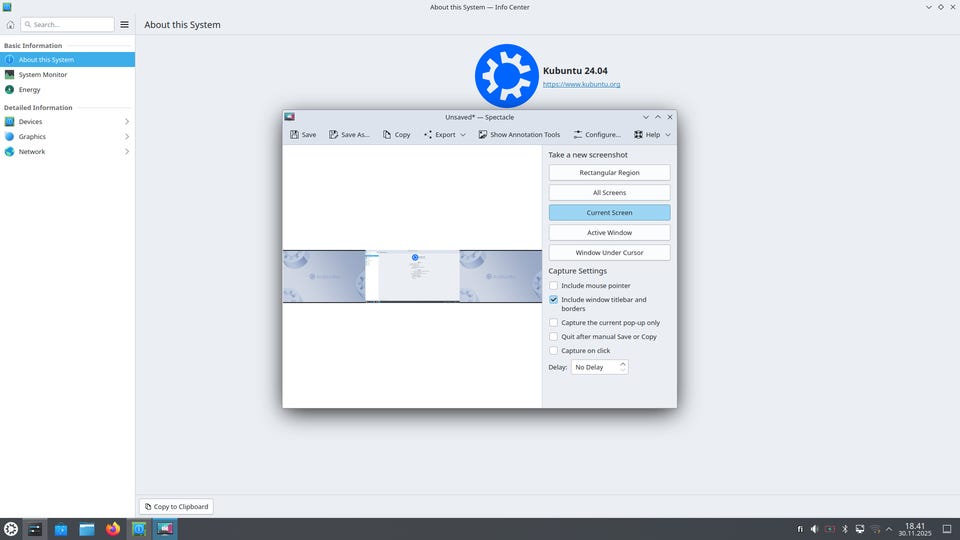Uncheck Include window titlebar and borders
Viewport: 960px width, 540px height.
pos(553,299)
